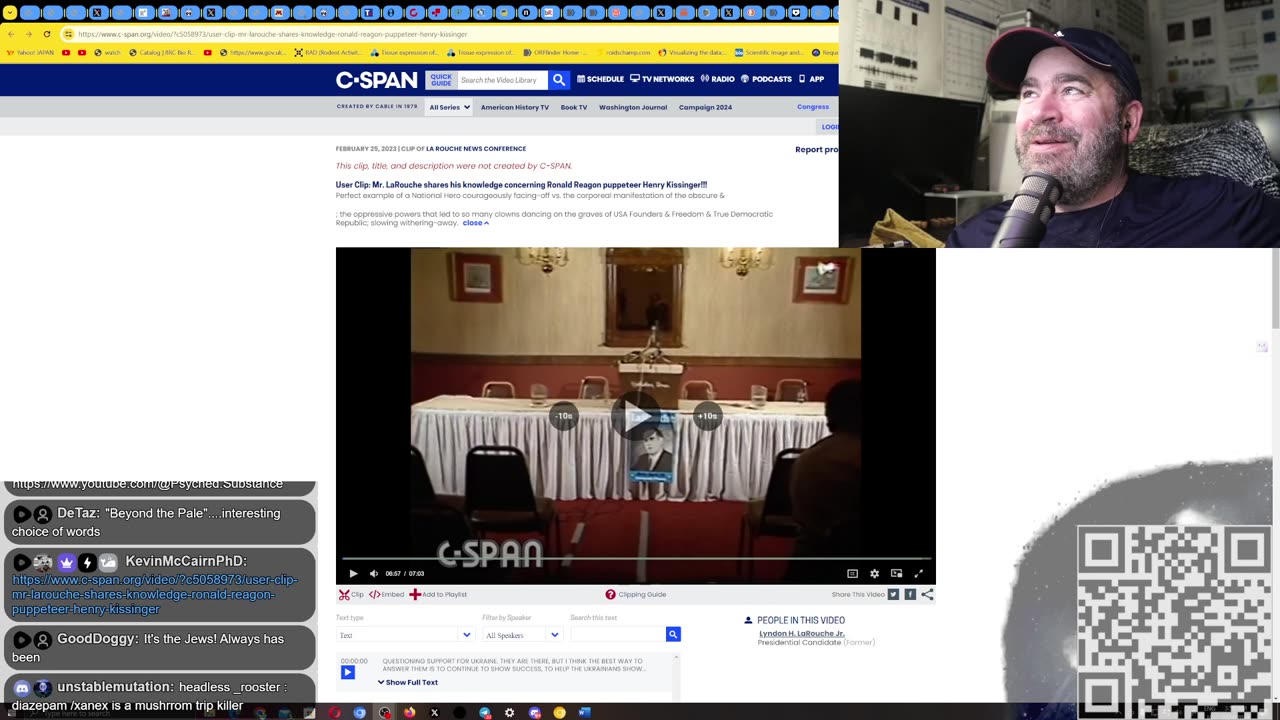Open the La Rouche News Conference link

(476, 149)
